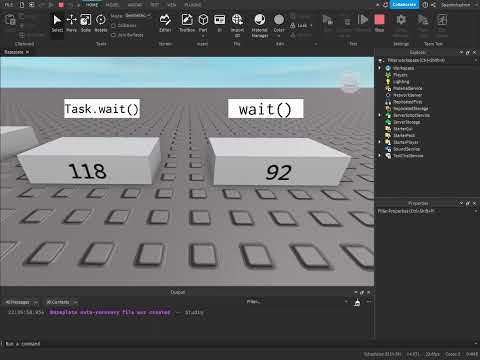Open the All Messages filter dropdown
480x360 pixels.
click(x=22, y=302)
